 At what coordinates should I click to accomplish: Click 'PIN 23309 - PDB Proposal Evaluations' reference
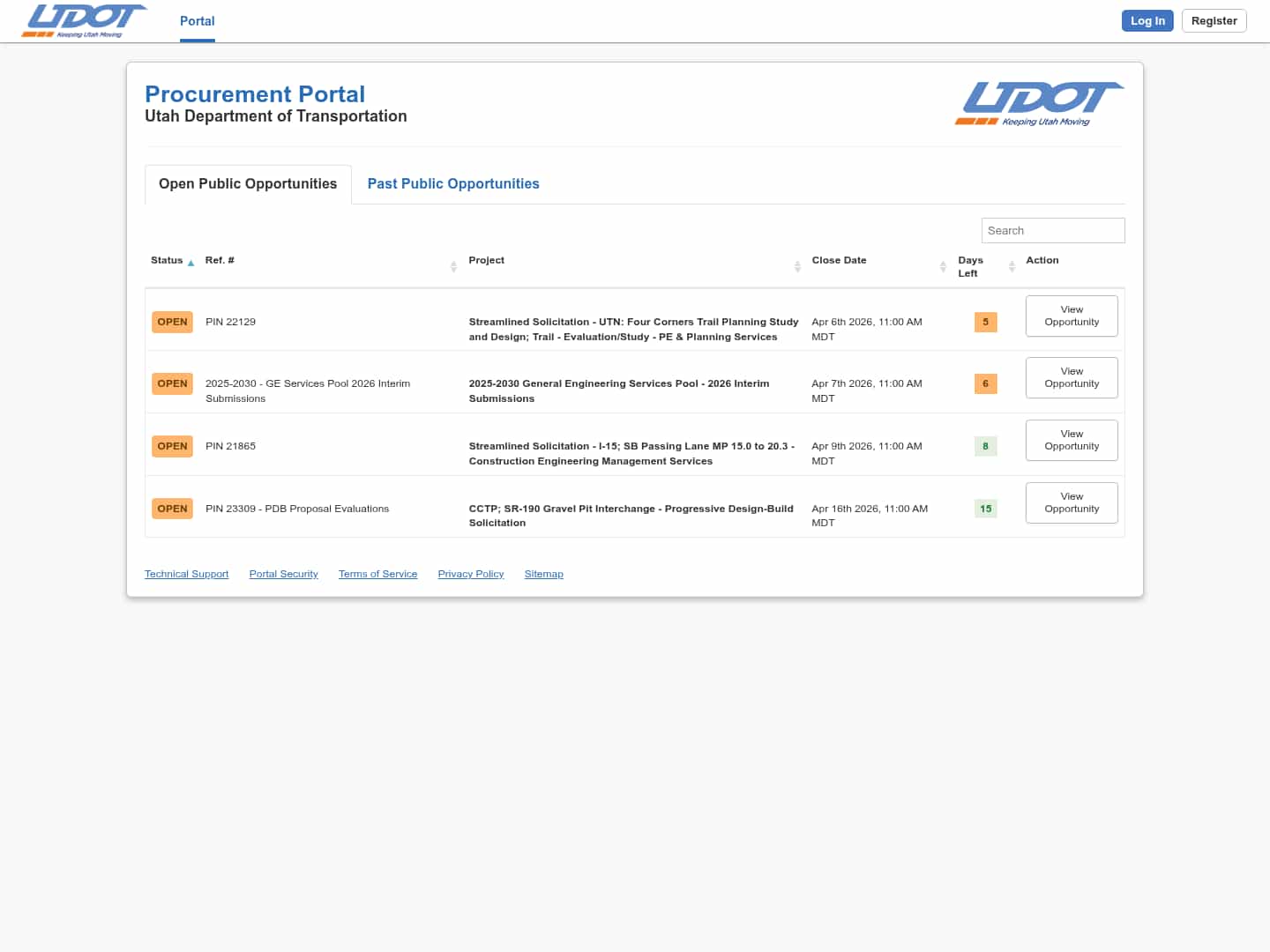tap(297, 509)
